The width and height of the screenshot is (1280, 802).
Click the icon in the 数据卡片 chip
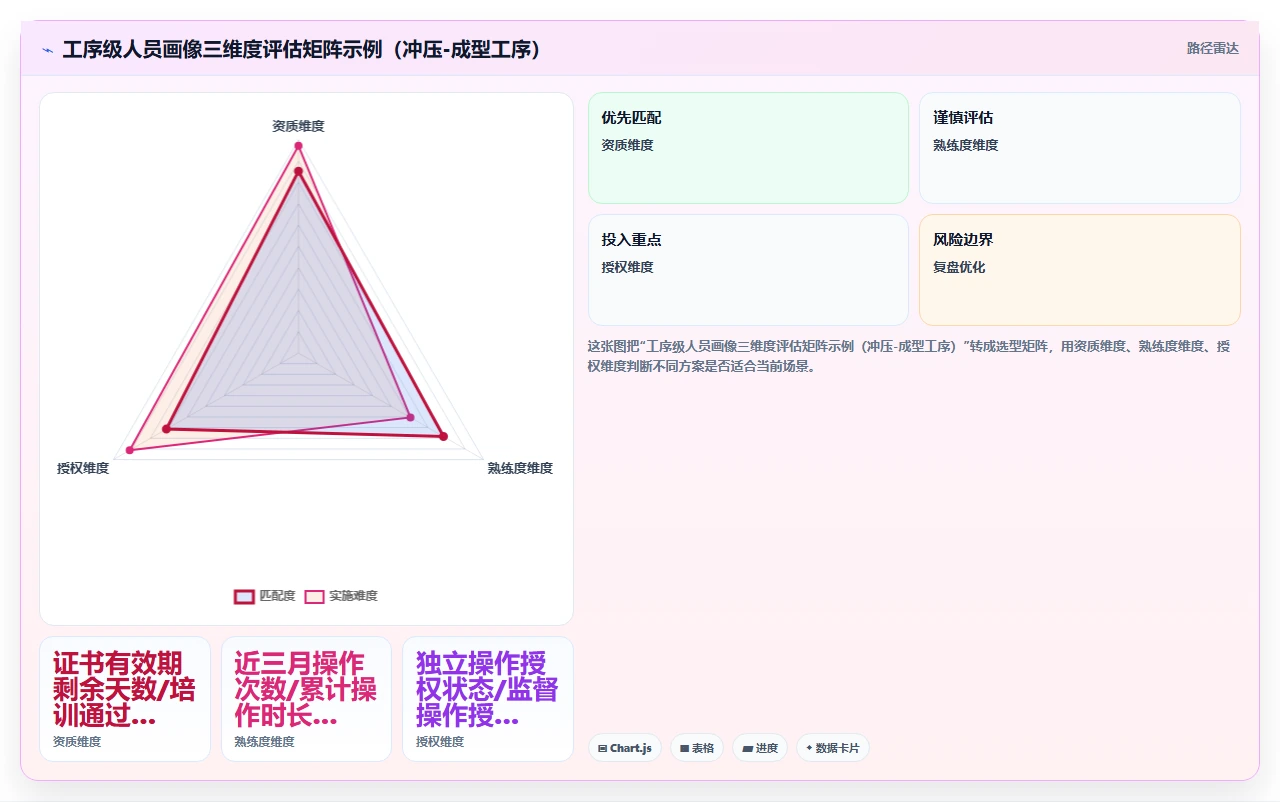point(809,748)
